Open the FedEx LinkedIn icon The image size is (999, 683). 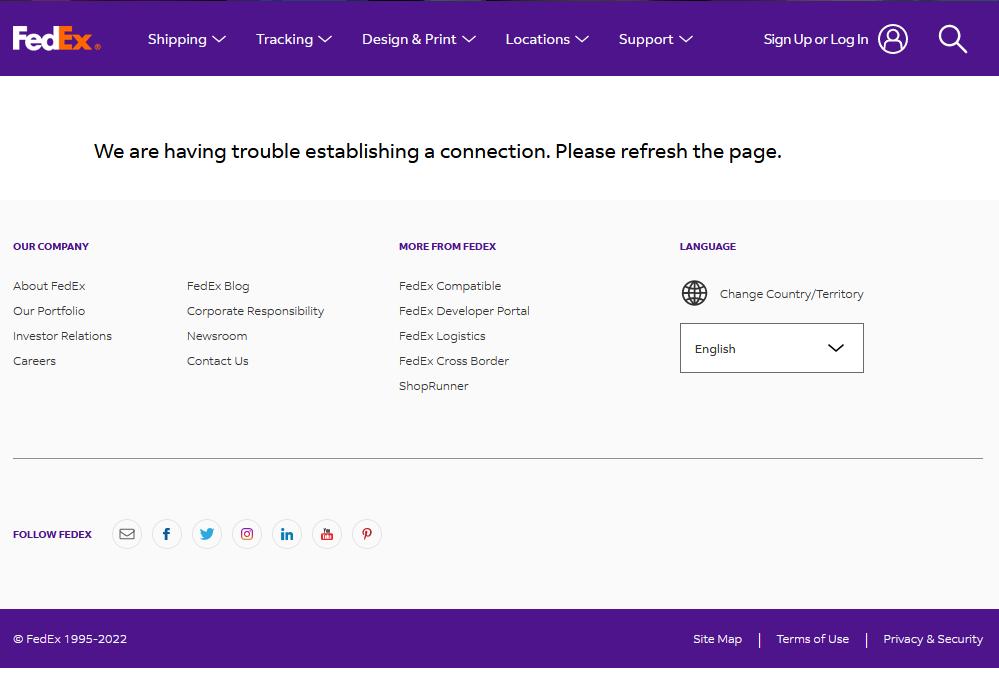287,534
